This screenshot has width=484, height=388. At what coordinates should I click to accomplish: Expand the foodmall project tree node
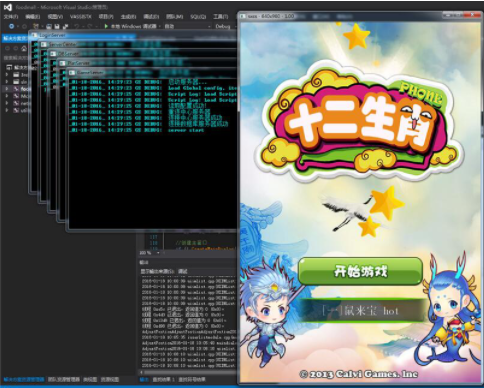(7, 89)
